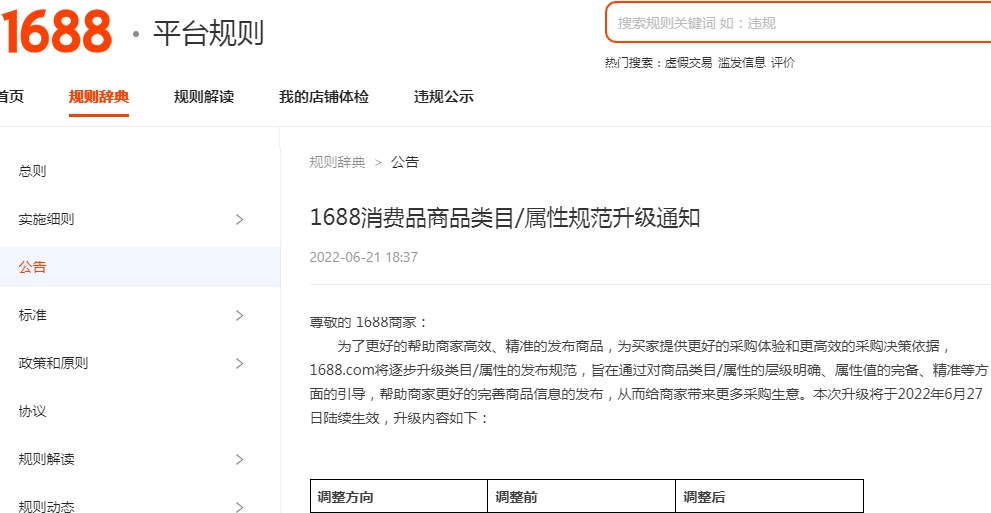Search hot keyword 评价
The image size is (991, 513).
click(x=783, y=63)
